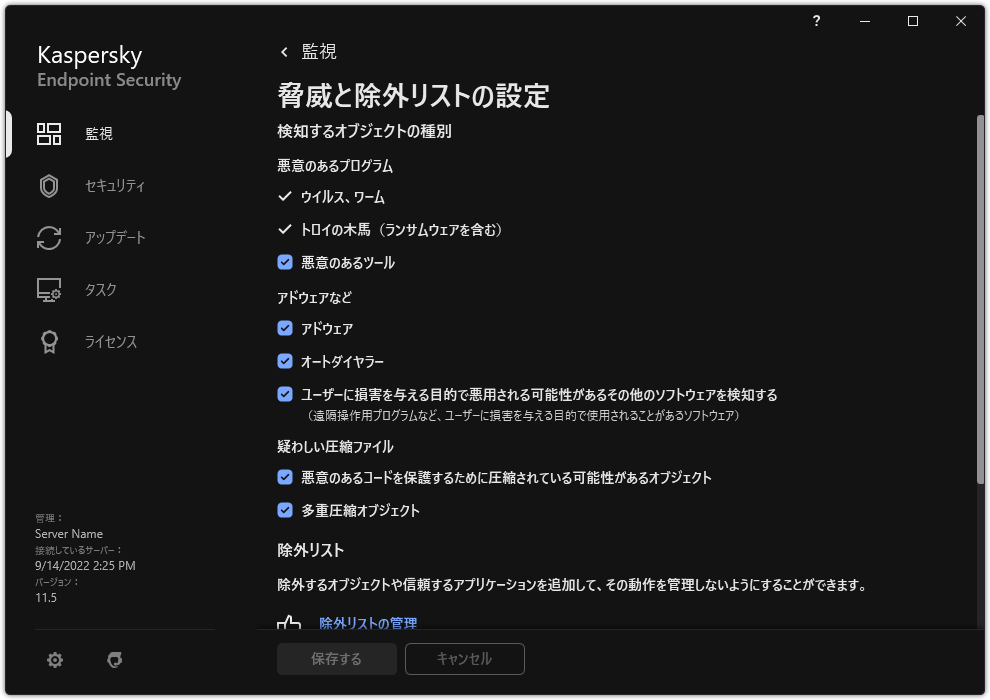
Task: Open help via the question mark icon
Action: [816, 21]
